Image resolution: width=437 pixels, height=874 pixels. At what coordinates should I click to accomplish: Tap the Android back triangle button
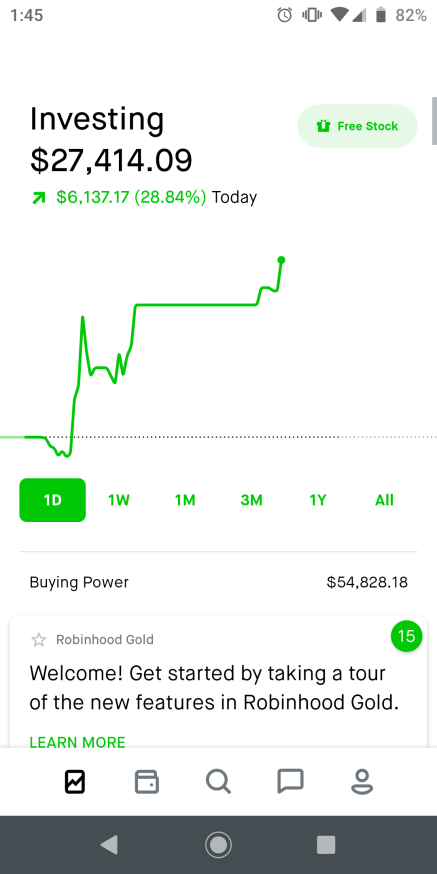click(109, 845)
